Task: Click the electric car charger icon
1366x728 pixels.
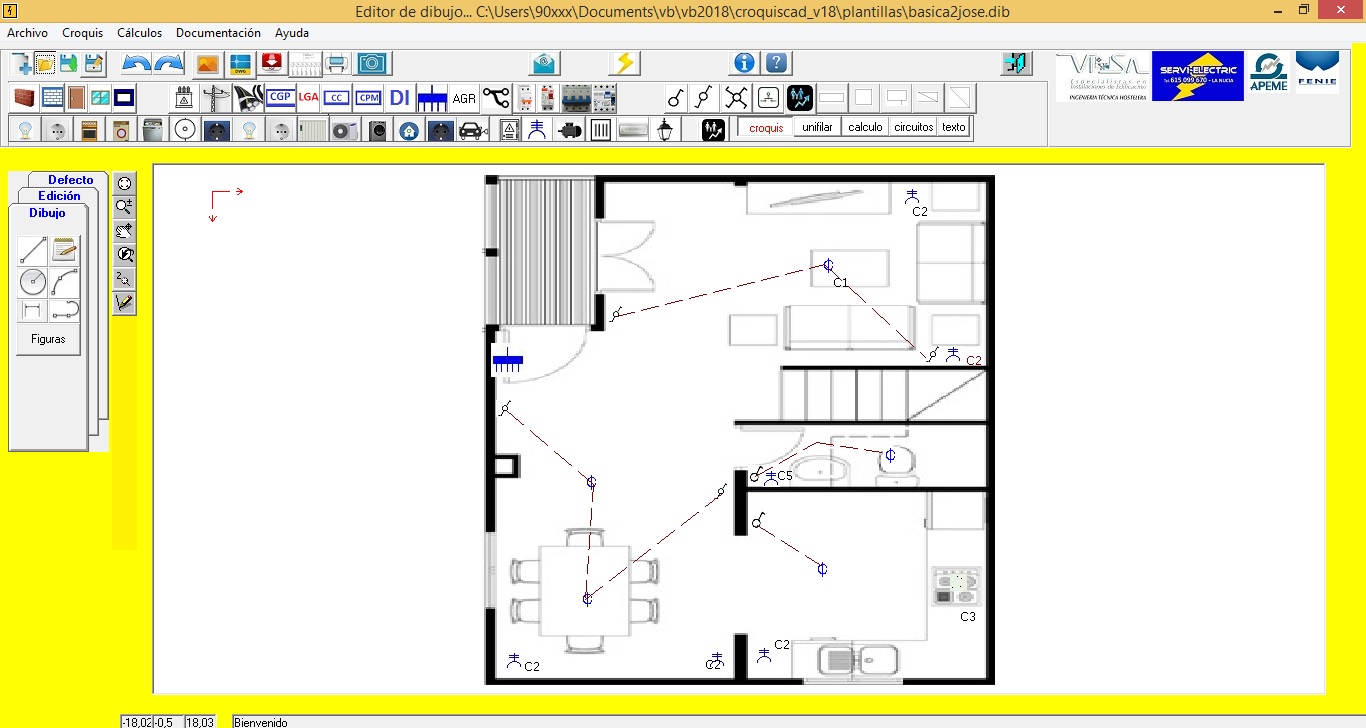Action: pos(471,130)
